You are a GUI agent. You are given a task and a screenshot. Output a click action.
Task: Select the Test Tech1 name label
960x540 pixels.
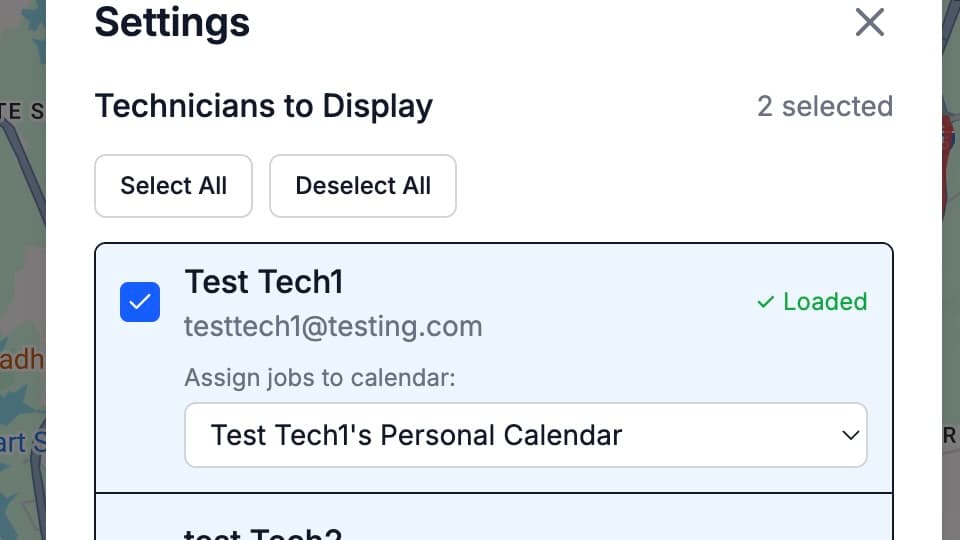pos(264,282)
